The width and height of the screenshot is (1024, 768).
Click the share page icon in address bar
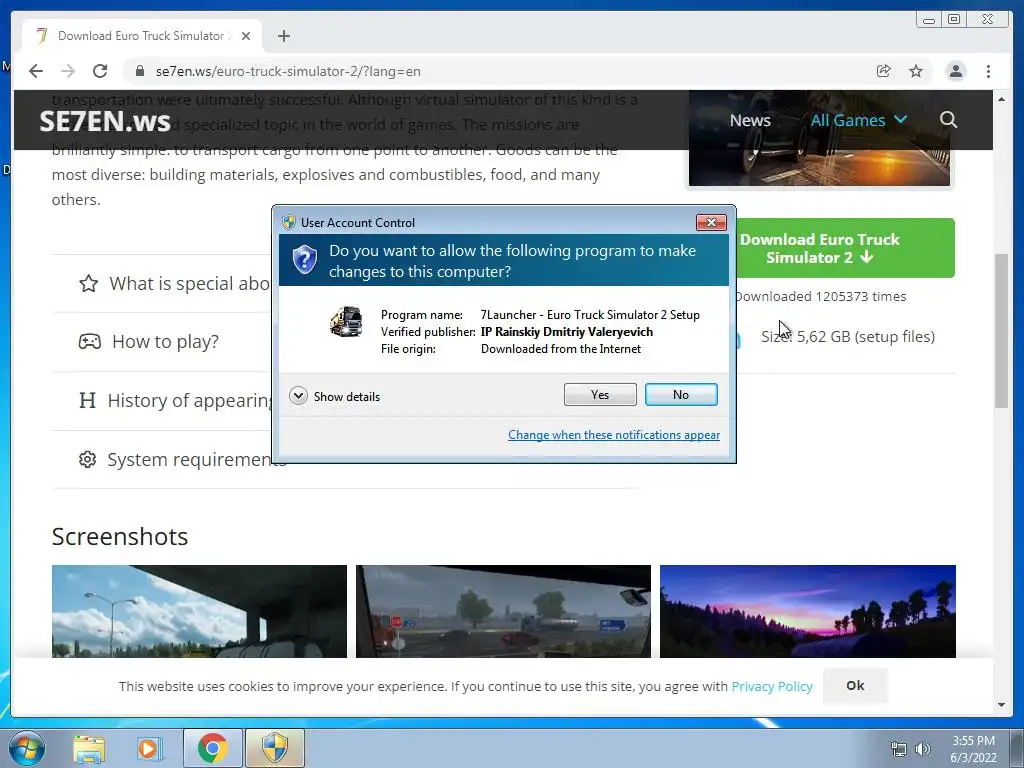[884, 71]
